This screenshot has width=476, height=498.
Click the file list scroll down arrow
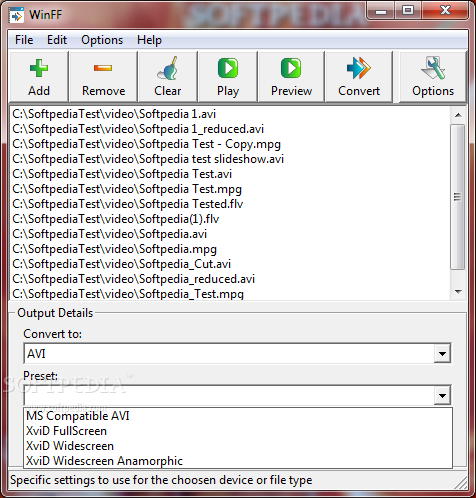click(458, 292)
